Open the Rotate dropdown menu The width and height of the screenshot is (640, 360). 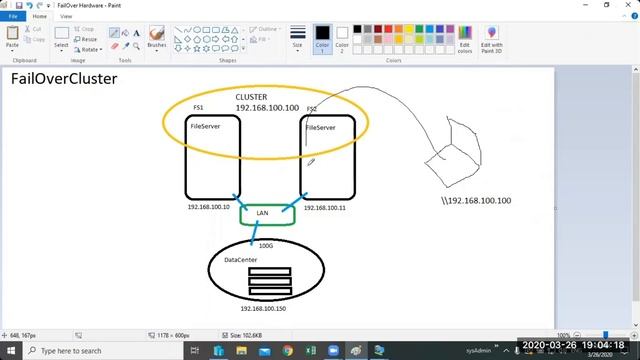[x=88, y=49]
